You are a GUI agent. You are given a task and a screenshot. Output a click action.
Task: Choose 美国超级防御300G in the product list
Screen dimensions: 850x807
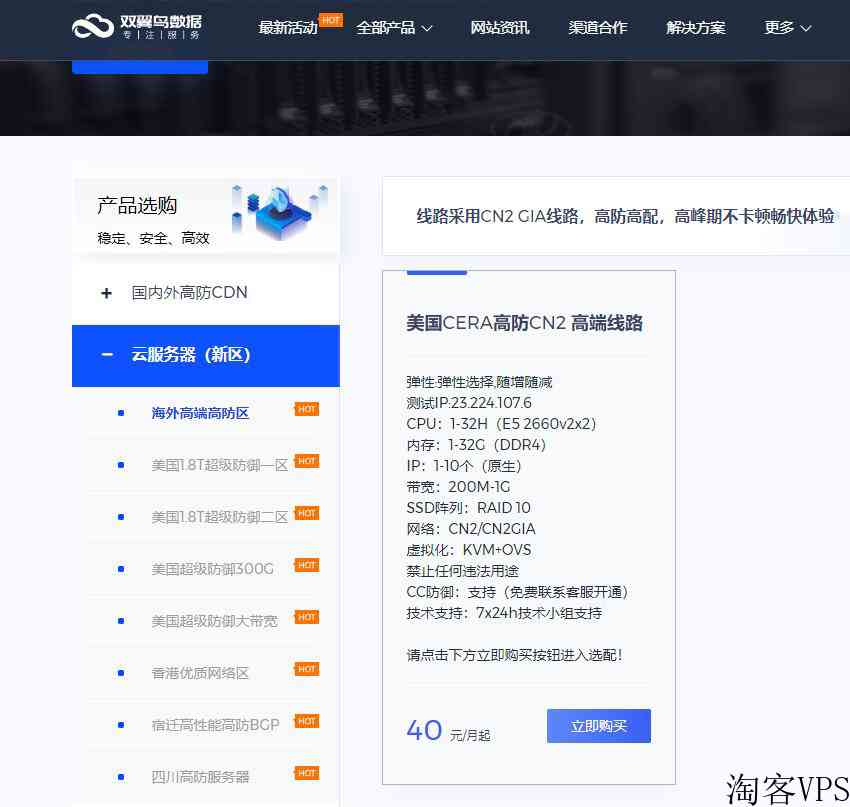tap(212, 569)
